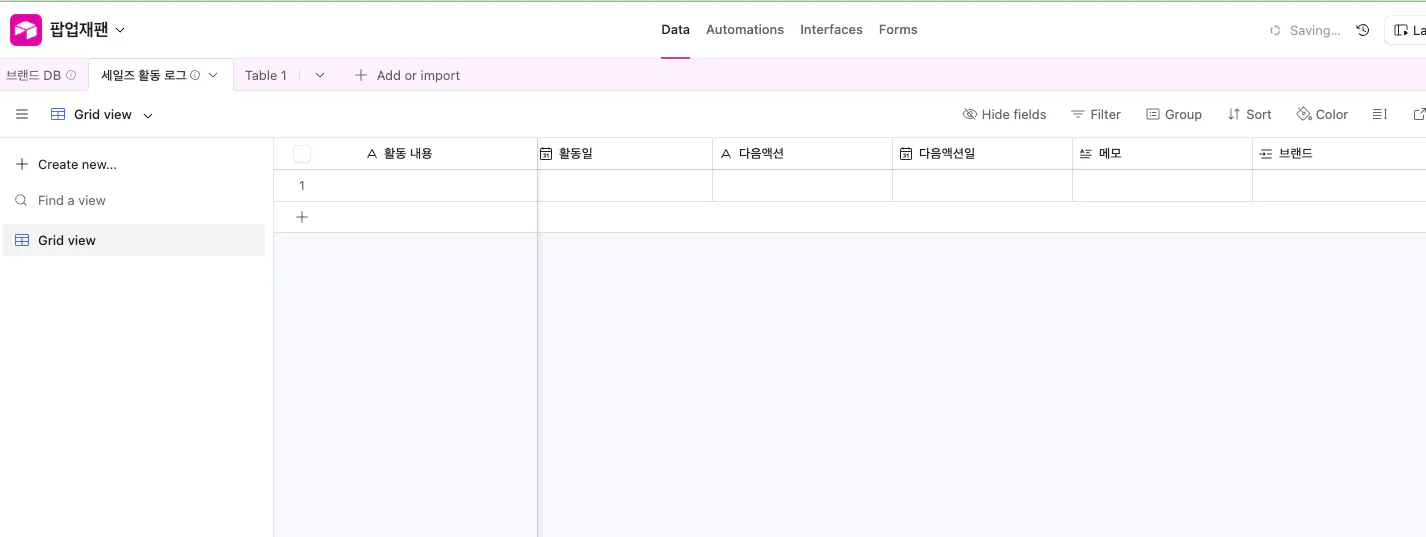Screen dimensions: 1426x537
Task: Click the share view icon
Action: (1419, 114)
